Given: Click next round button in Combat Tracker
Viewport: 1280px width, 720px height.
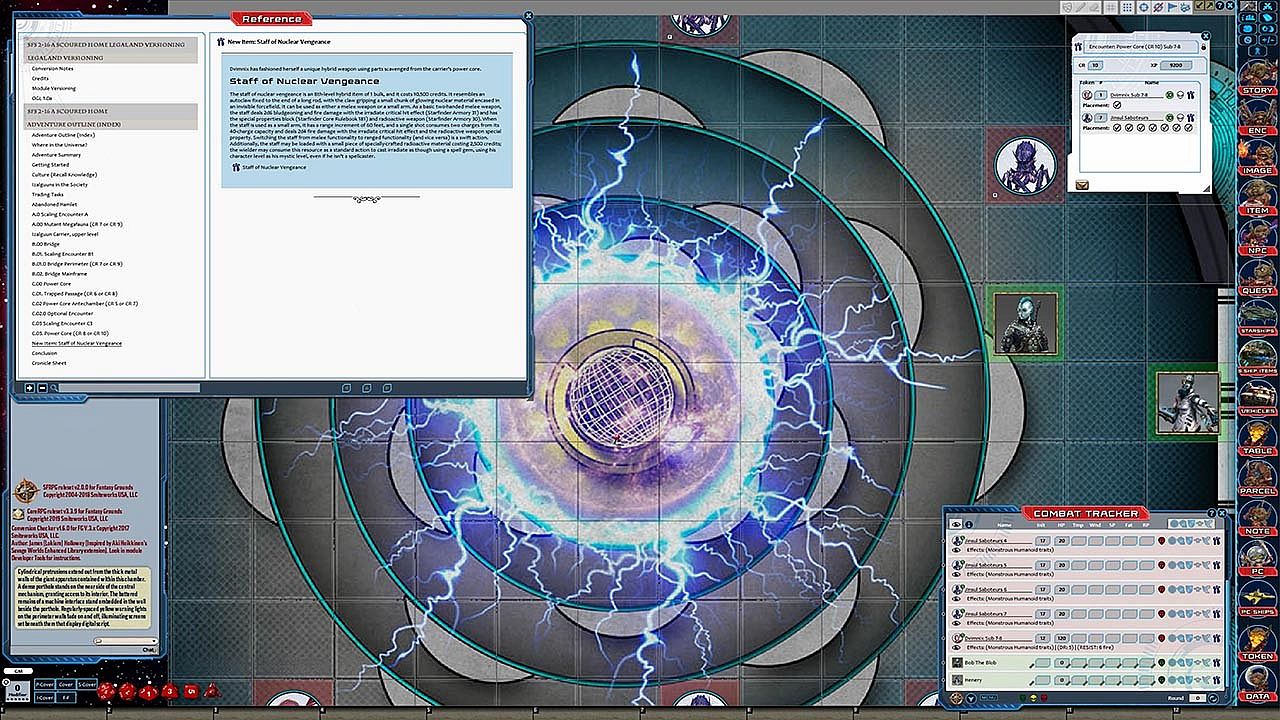Looking at the screenshot, I should click(1212, 698).
